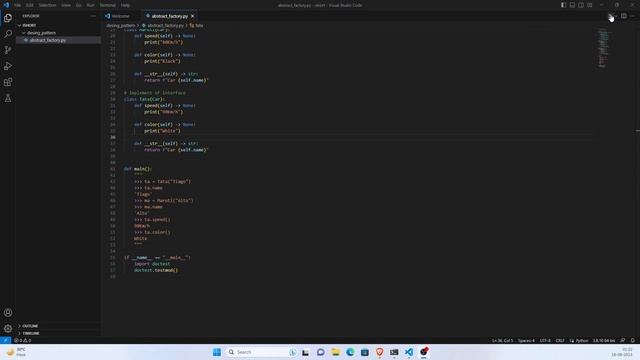Change CRLF end of line sequence
The image size is (640, 360).
tap(560, 340)
